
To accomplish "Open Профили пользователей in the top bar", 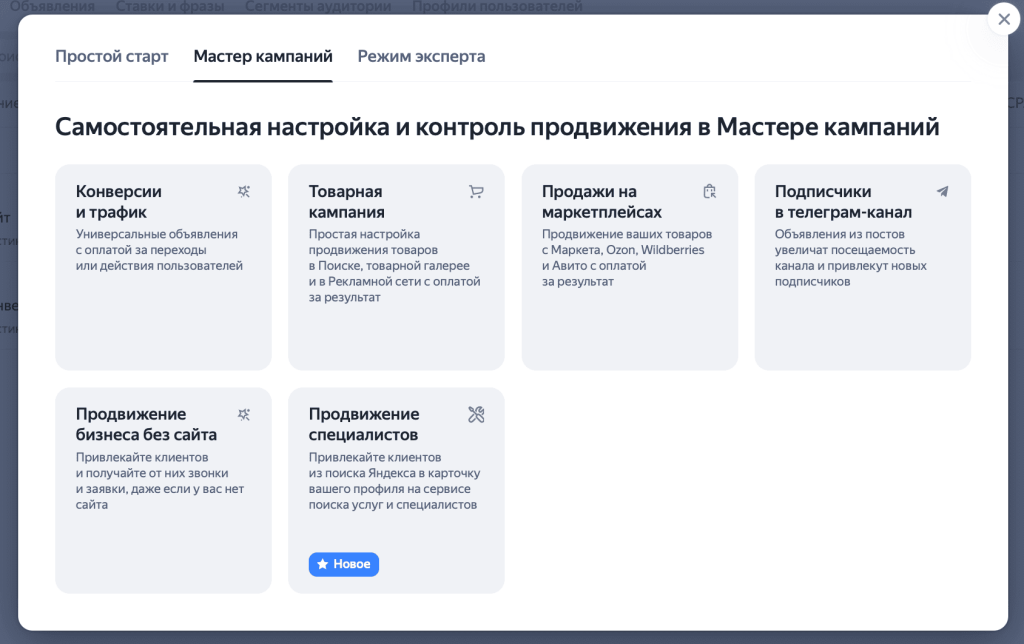I will 496,7.
